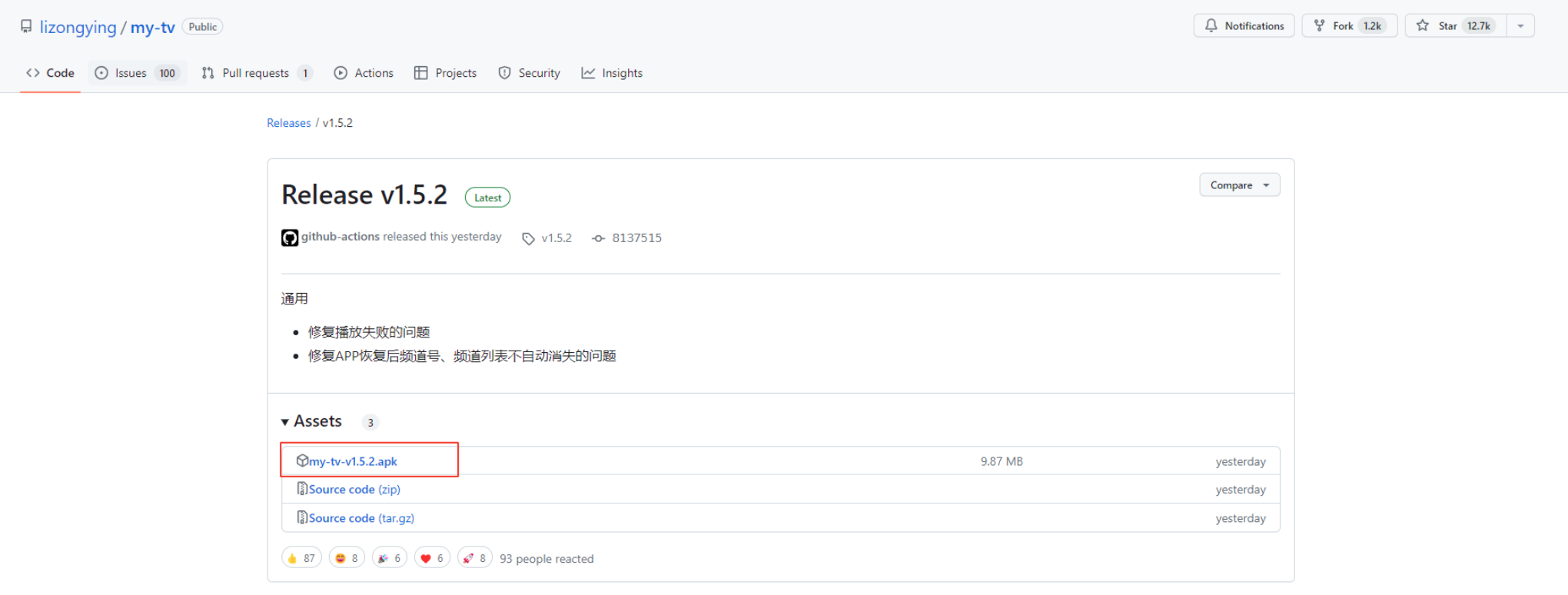Viewport: 1568px width, 595px height.
Task: Open the github-actions author link
Action: pos(341,237)
